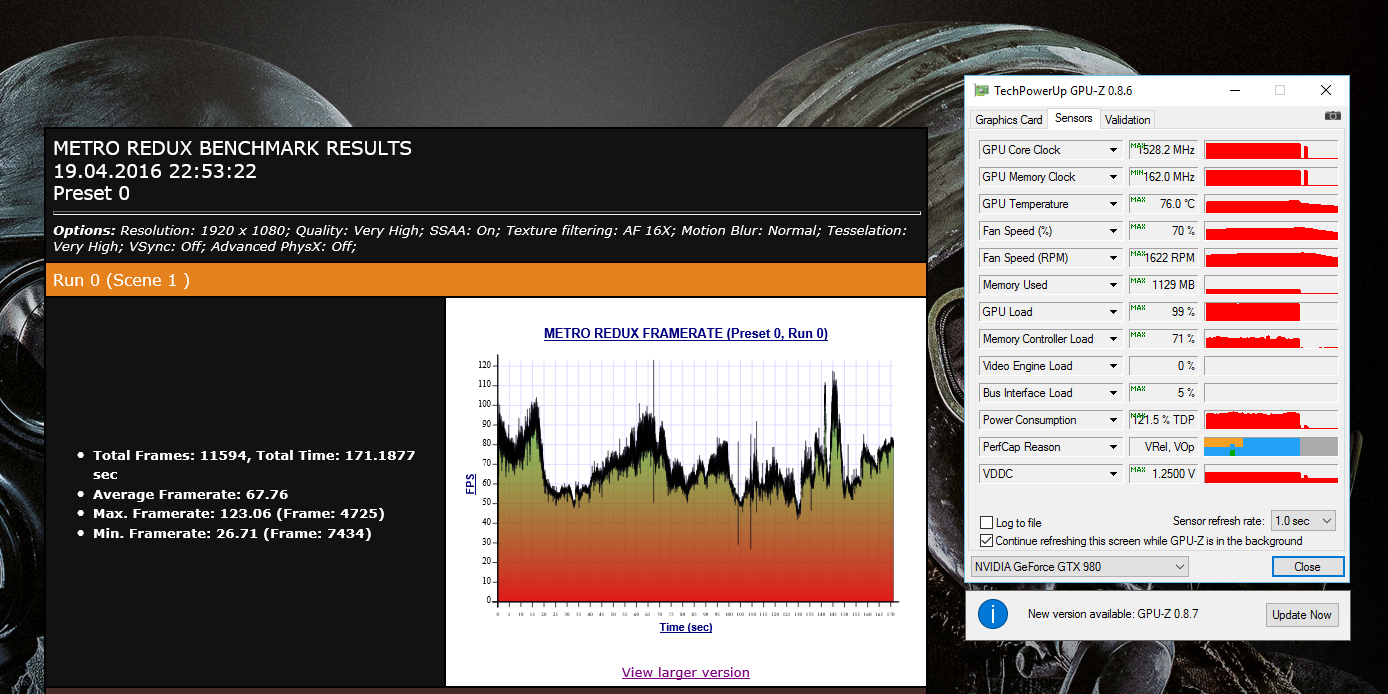The width and height of the screenshot is (1388, 694).
Task: Click the GPU Load history graph
Action: 1271,312
